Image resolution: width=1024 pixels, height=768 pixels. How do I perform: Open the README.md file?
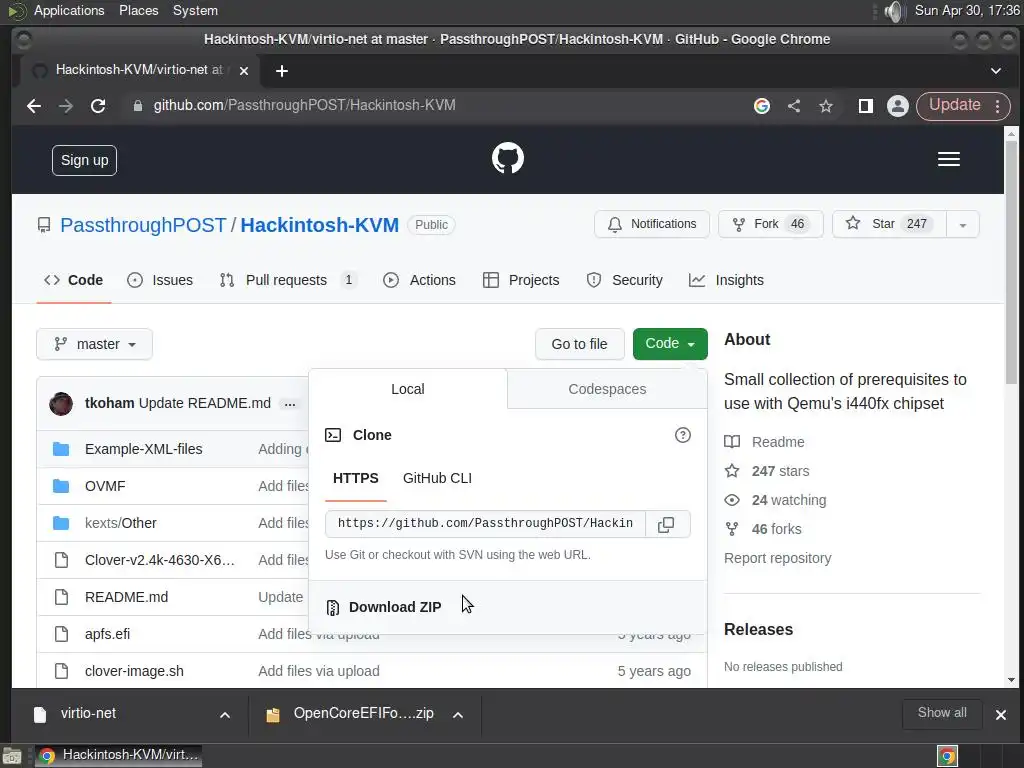coord(126,598)
